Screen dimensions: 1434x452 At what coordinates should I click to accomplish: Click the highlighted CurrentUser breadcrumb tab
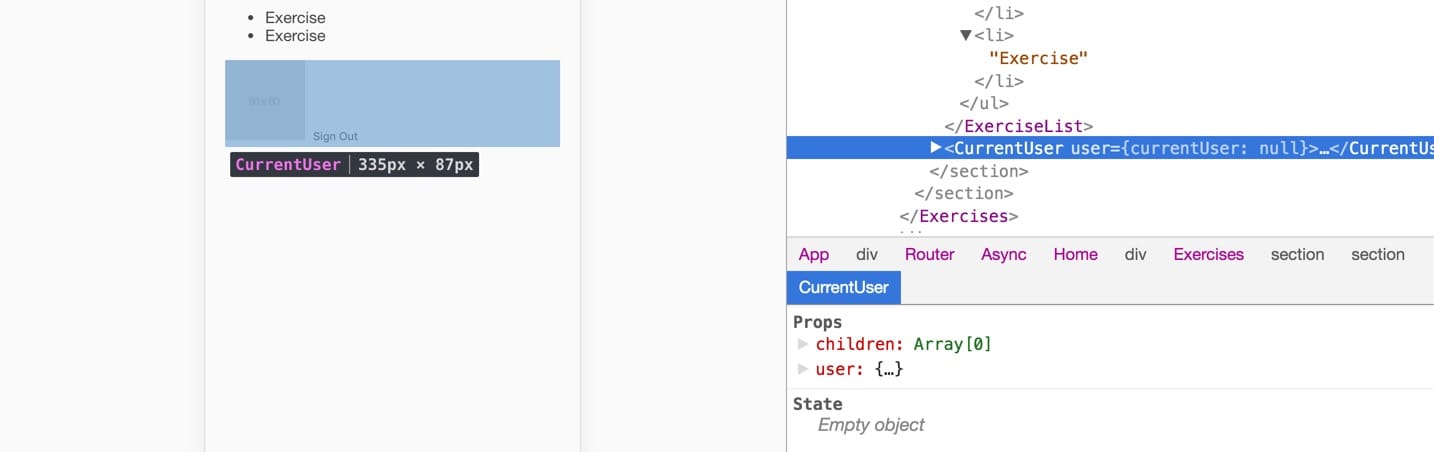coord(844,287)
